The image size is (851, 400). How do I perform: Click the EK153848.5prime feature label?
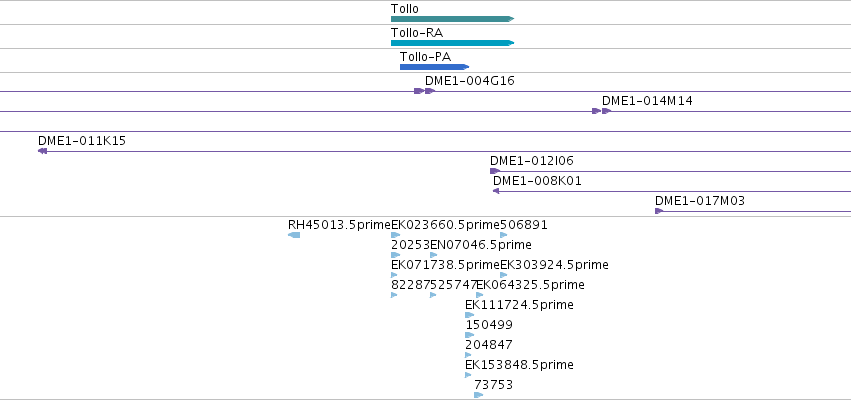pos(519,365)
